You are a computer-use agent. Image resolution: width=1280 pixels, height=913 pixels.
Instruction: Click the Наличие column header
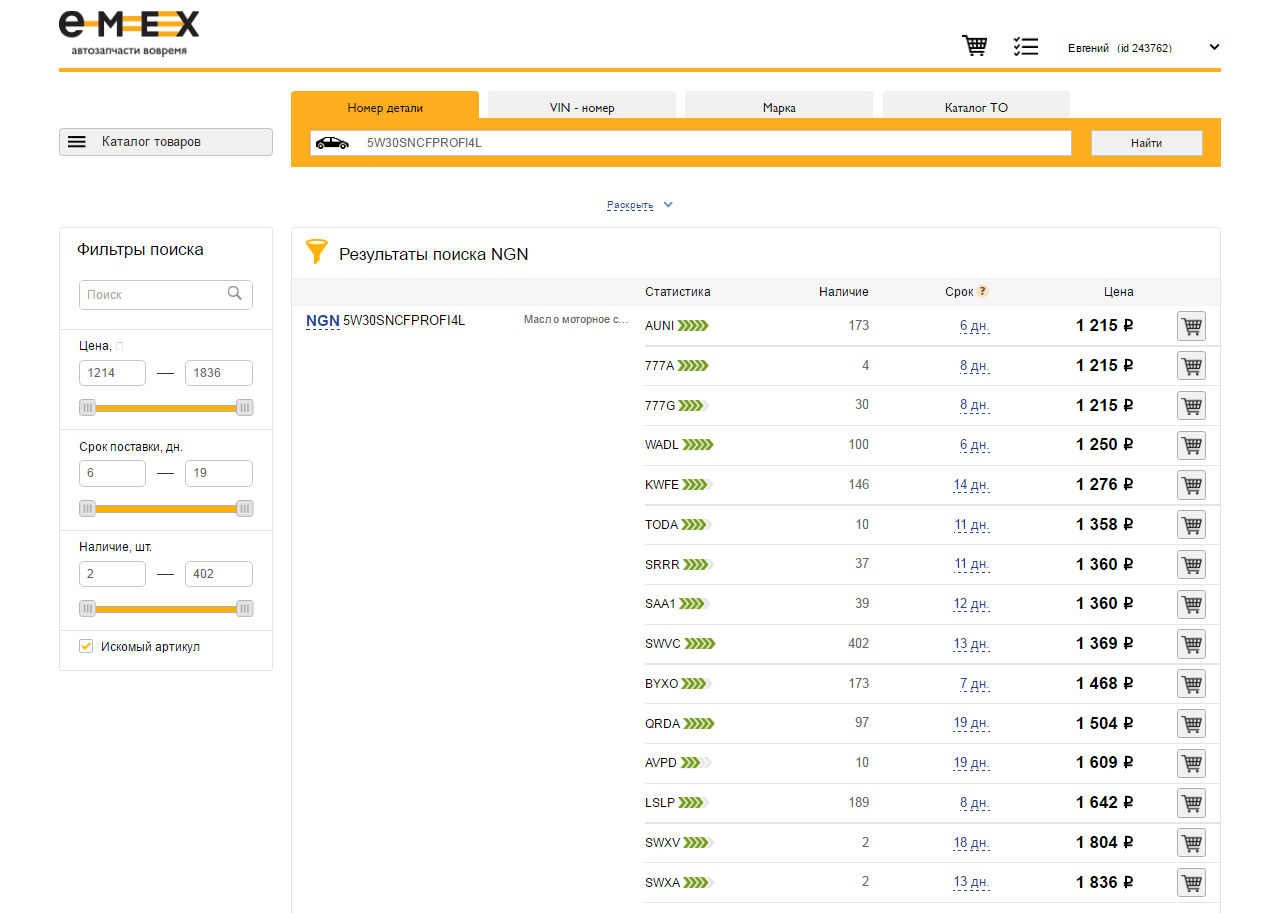point(844,292)
